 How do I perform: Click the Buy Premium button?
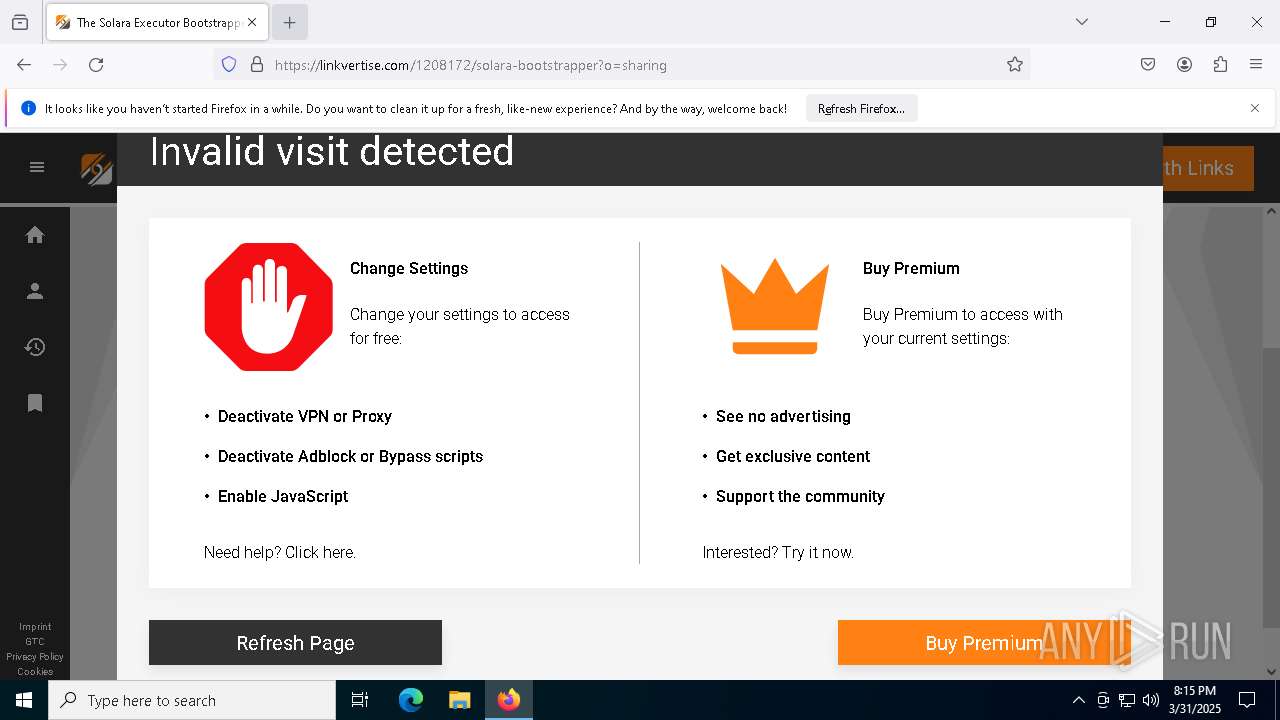(x=984, y=643)
